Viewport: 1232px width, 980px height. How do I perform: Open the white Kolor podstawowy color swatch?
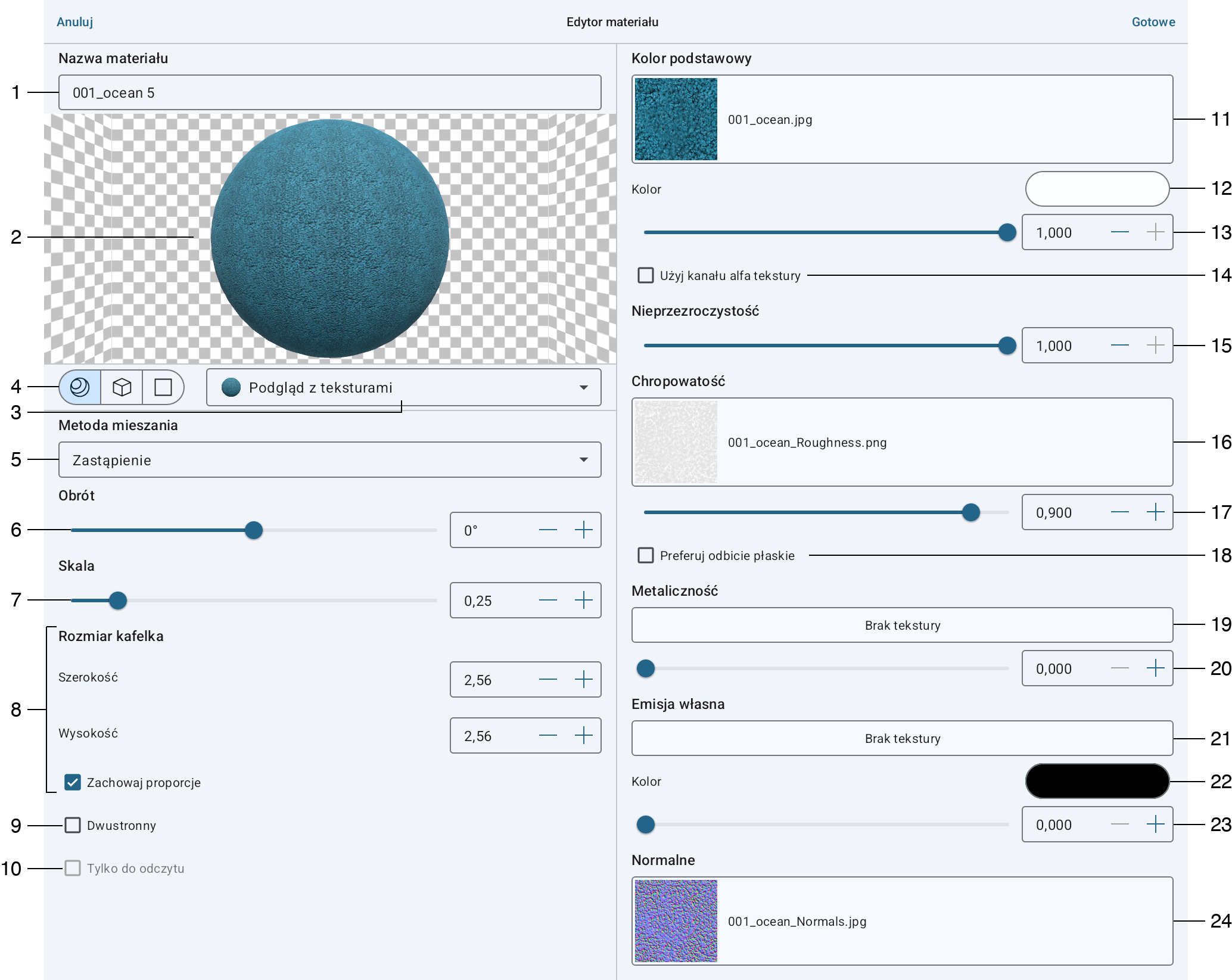1097,189
